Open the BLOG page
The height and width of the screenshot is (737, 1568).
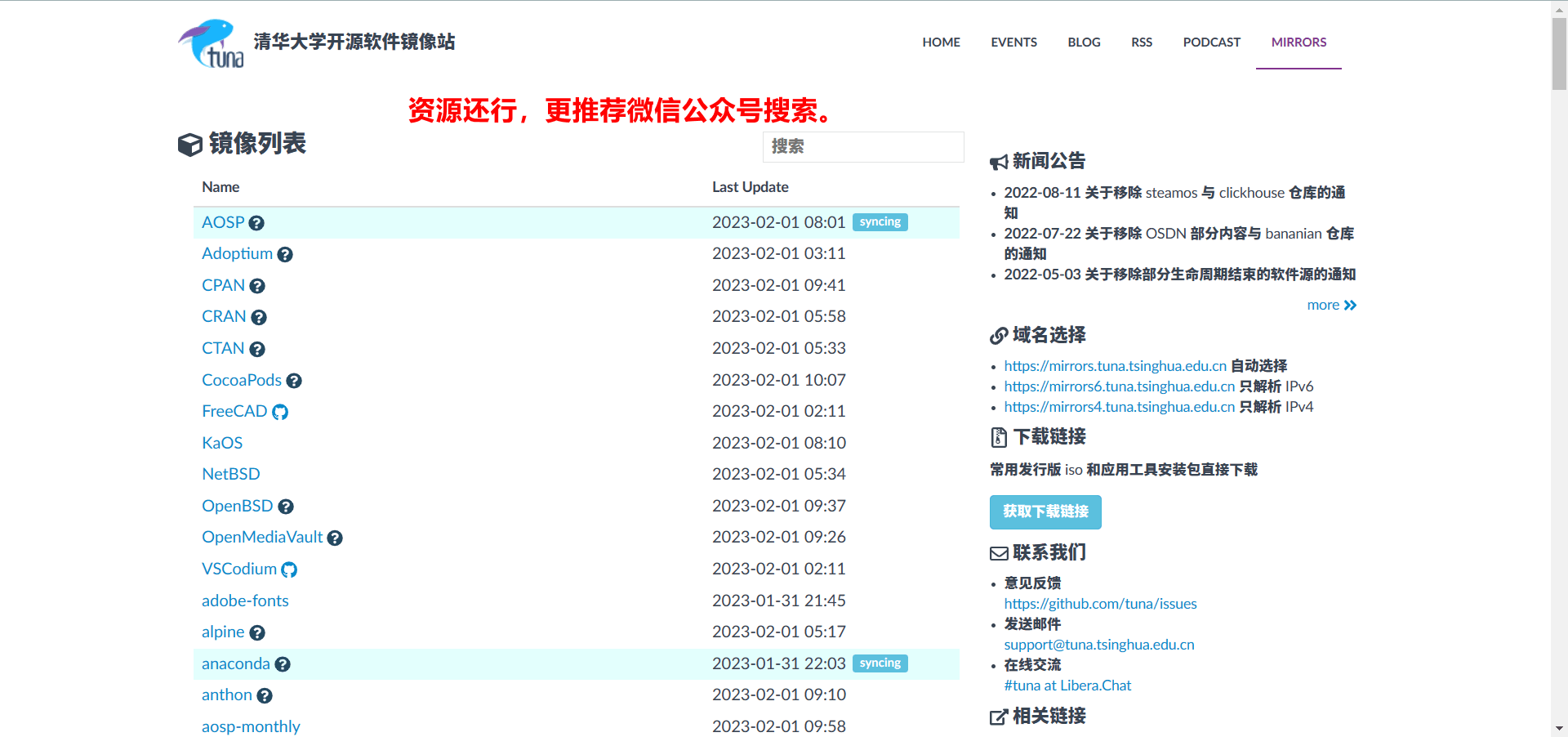[1084, 42]
